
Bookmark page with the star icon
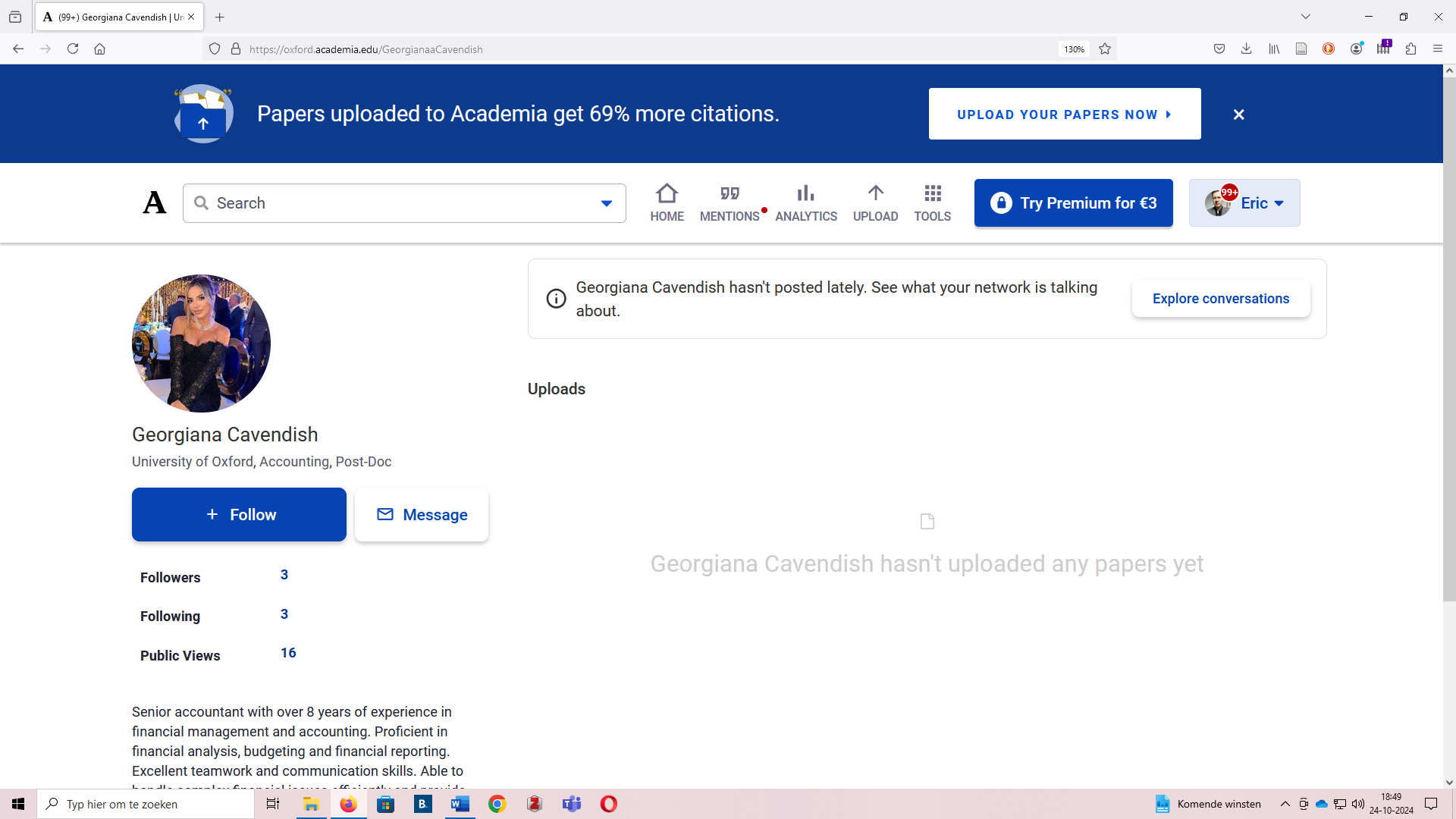(x=1105, y=49)
